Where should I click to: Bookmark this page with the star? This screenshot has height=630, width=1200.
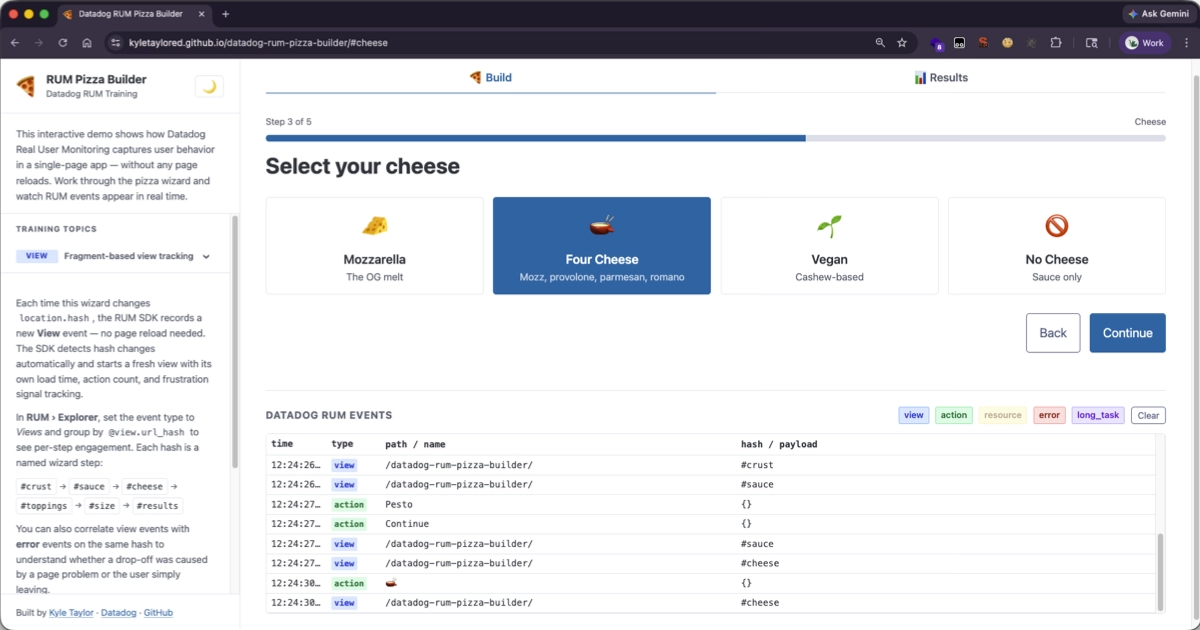[x=902, y=43]
